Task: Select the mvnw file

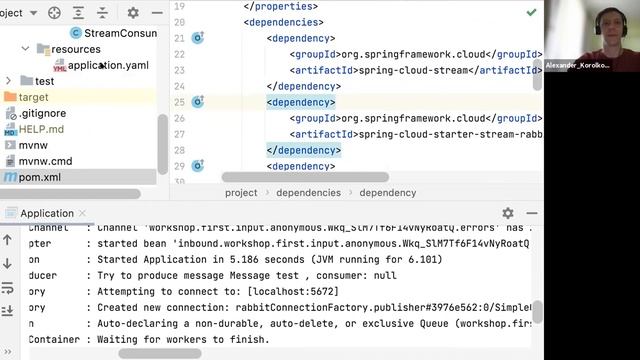Action: [26, 145]
